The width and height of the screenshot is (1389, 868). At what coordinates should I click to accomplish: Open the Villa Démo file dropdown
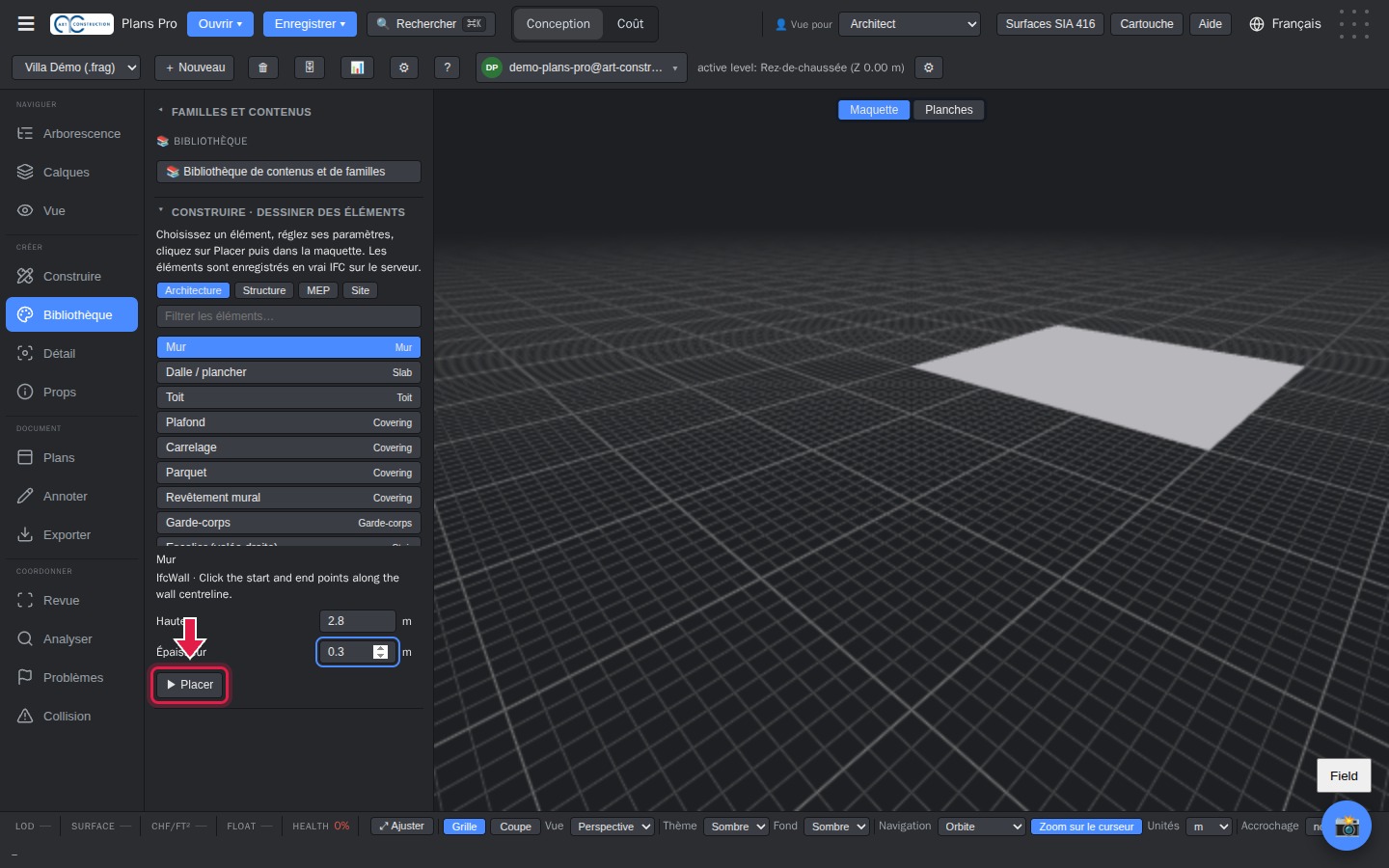76,68
